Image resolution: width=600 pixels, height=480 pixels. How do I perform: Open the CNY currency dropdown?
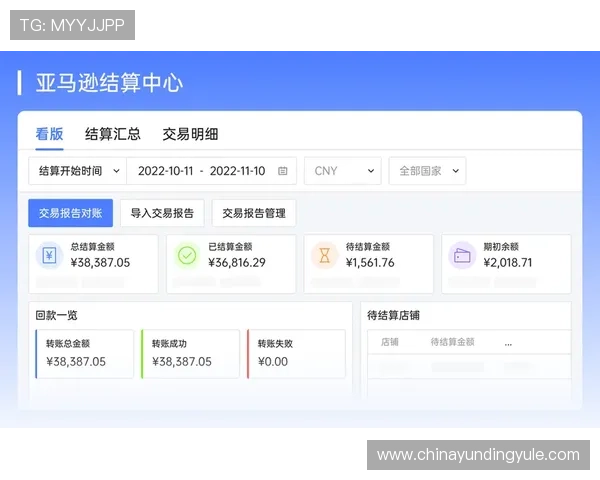tap(343, 171)
